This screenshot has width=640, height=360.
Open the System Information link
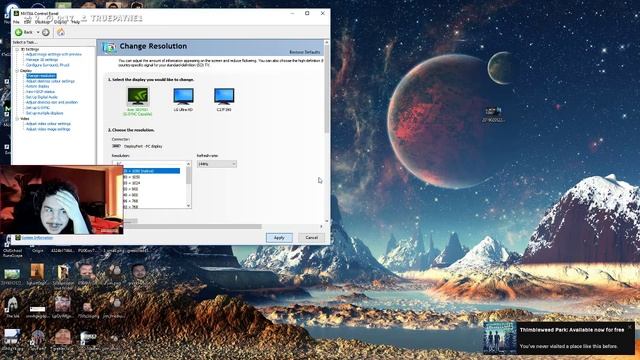tap(37, 238)
